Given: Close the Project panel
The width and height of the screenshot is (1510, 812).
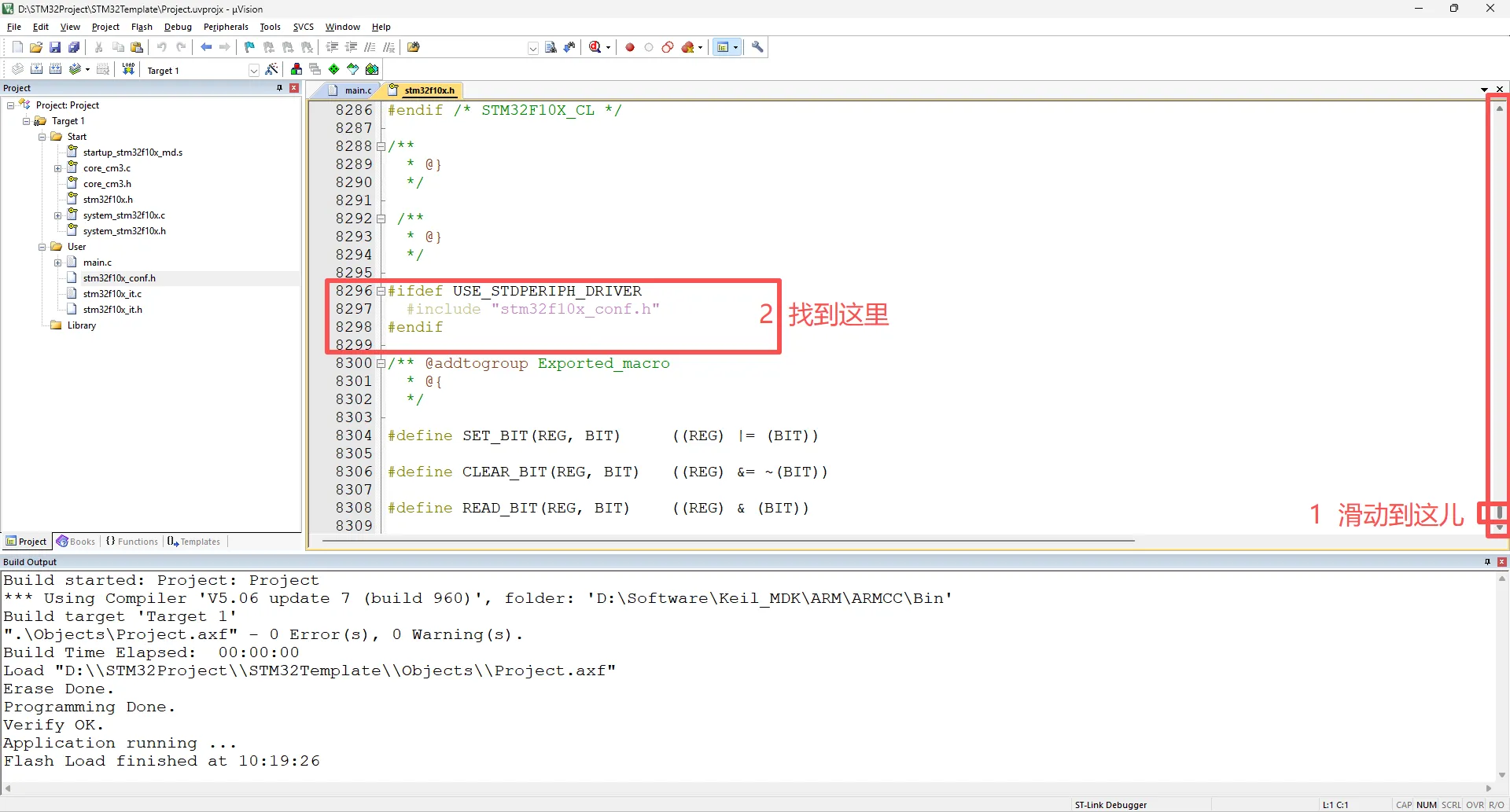Looking at the screenshot, I should pyautogui.click(x=294, y=88).
